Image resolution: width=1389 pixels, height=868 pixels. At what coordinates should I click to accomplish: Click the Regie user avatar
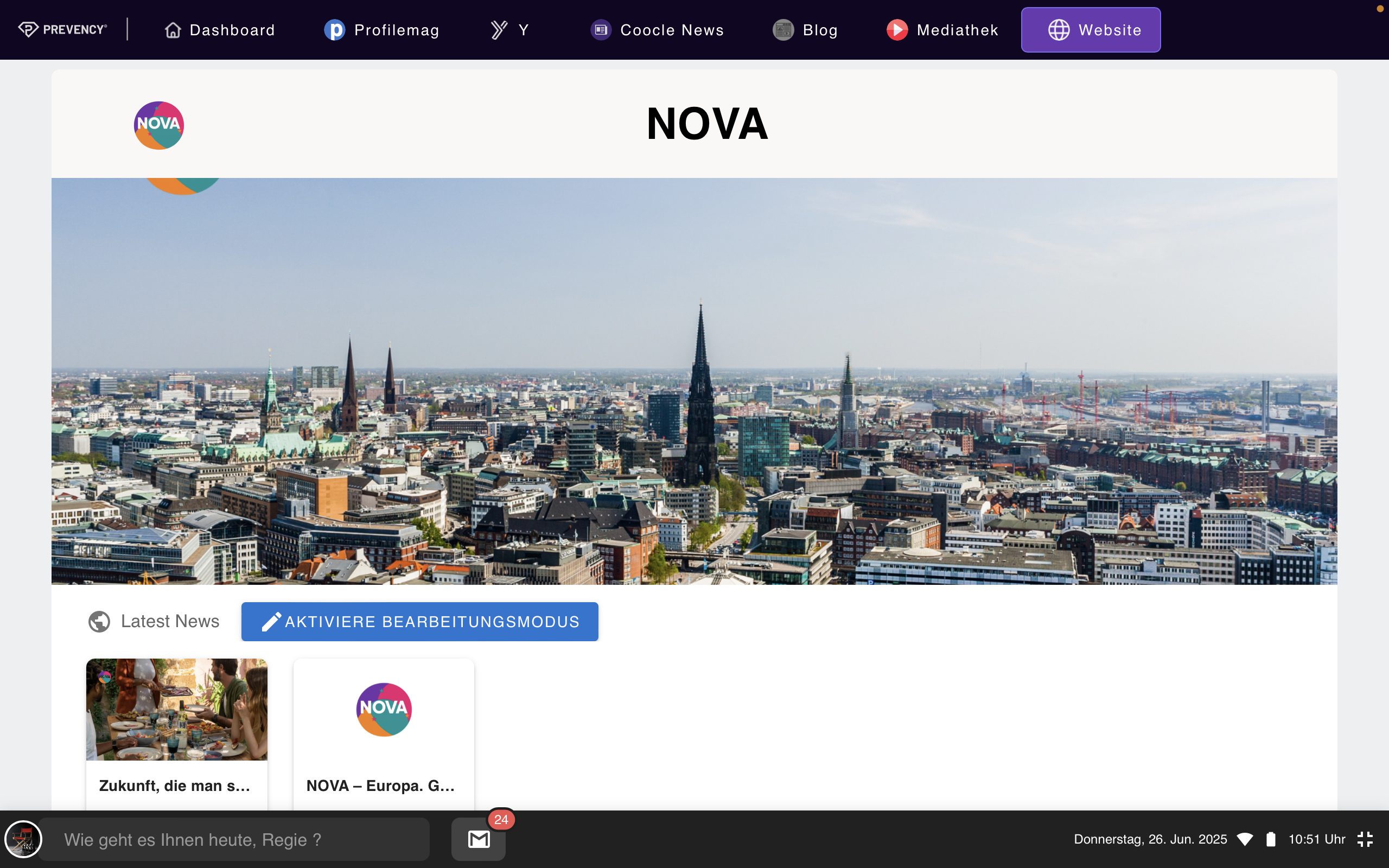[x=23, y=839]
